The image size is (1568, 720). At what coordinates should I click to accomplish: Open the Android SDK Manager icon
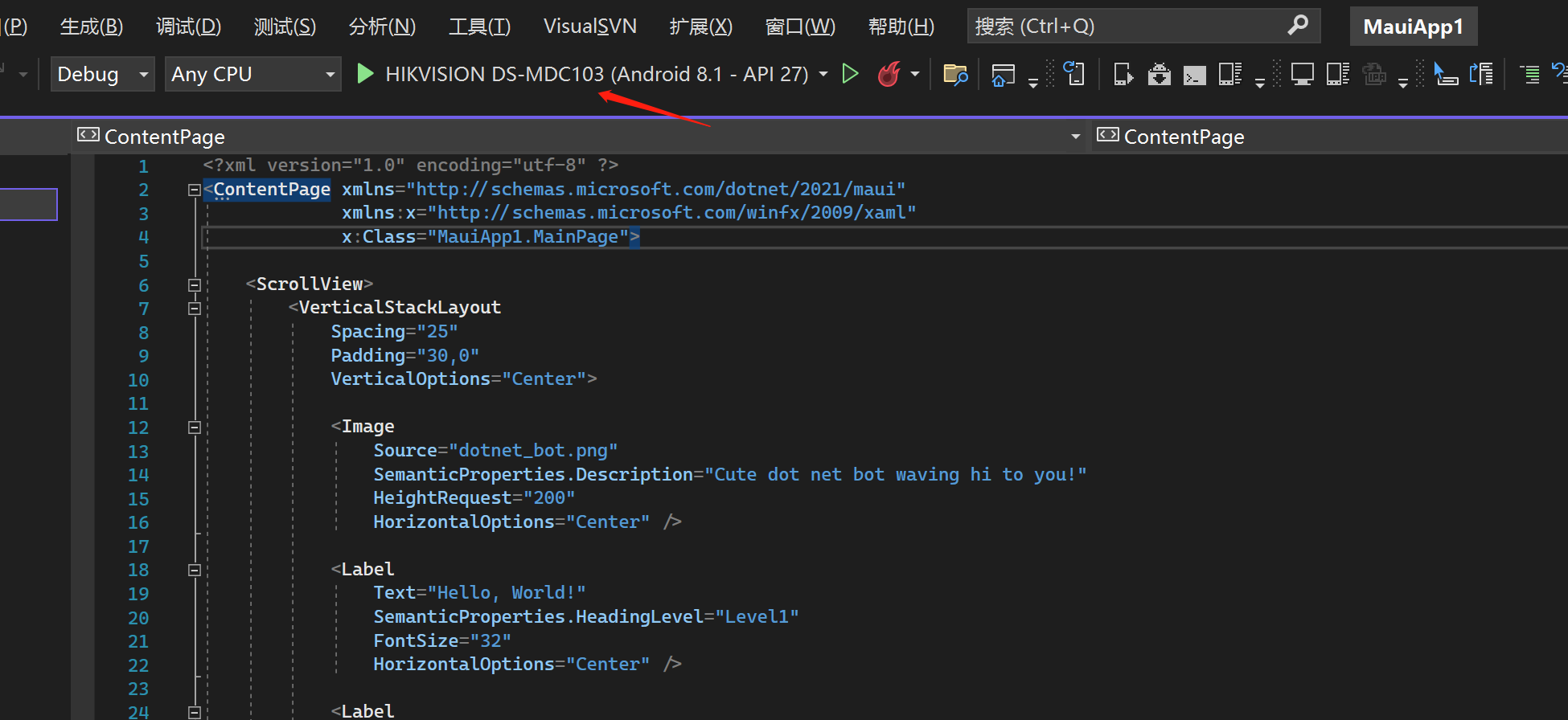(1159, 75)
